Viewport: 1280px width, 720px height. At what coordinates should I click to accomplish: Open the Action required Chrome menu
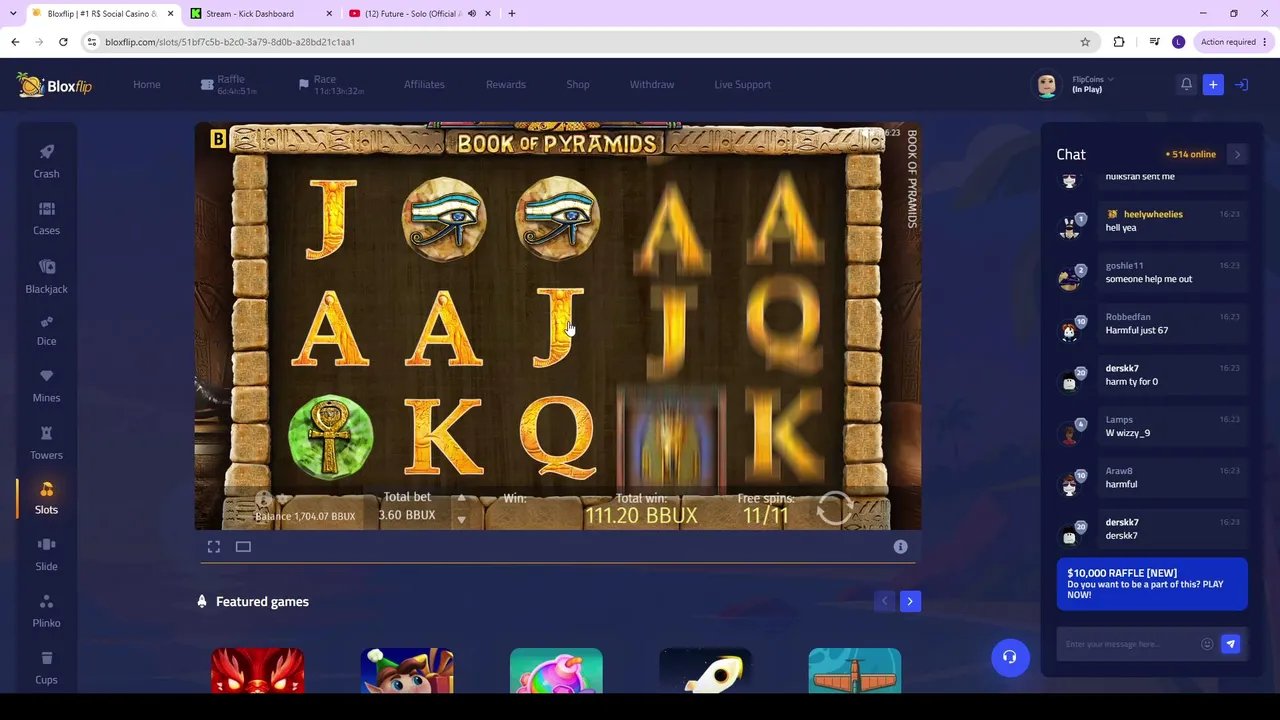(x=1234, y=42)
